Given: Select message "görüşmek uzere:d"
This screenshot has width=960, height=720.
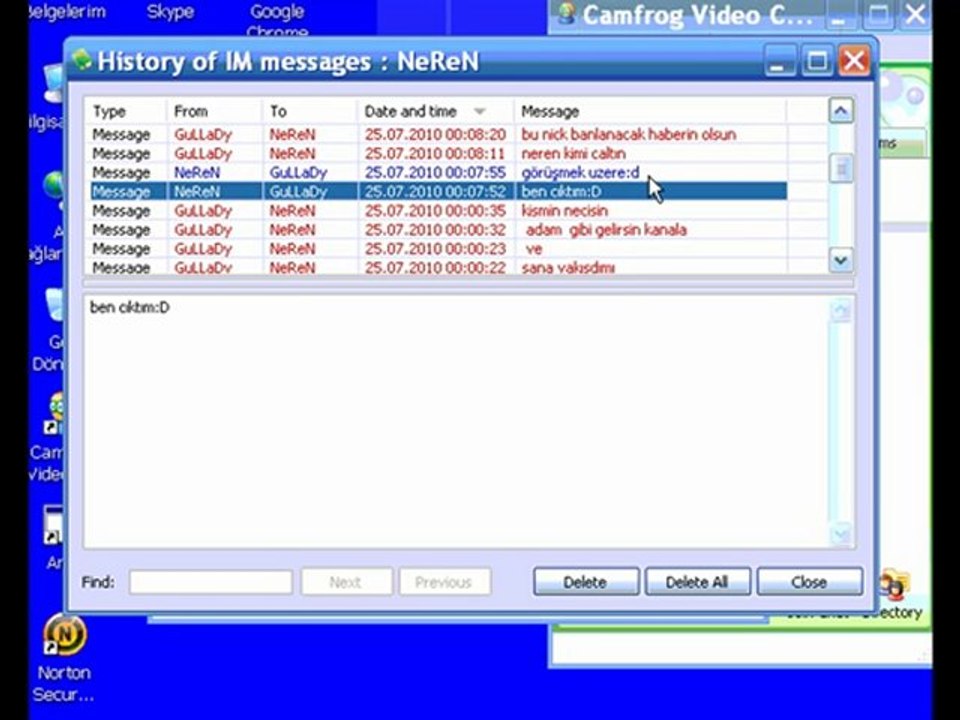Looking at the screenshot, I should click(580, 172).
